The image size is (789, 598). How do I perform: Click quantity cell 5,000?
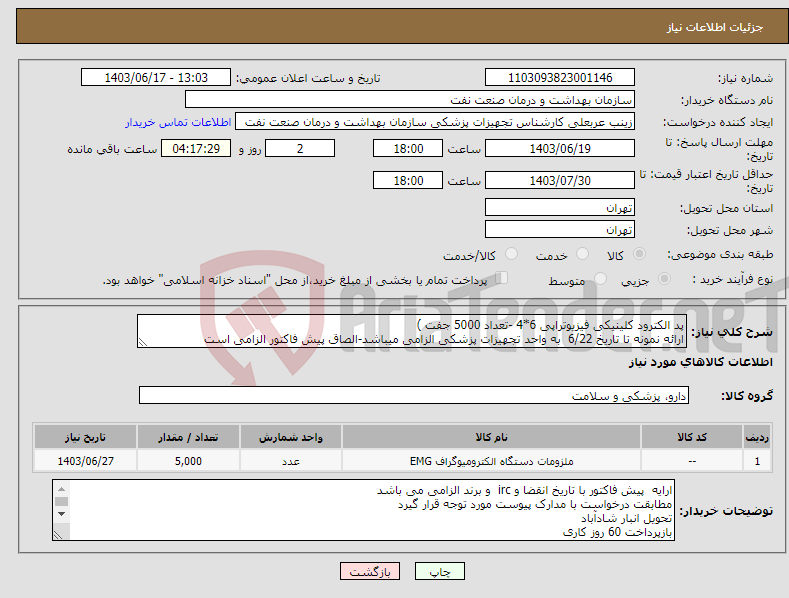click(188, 461)
